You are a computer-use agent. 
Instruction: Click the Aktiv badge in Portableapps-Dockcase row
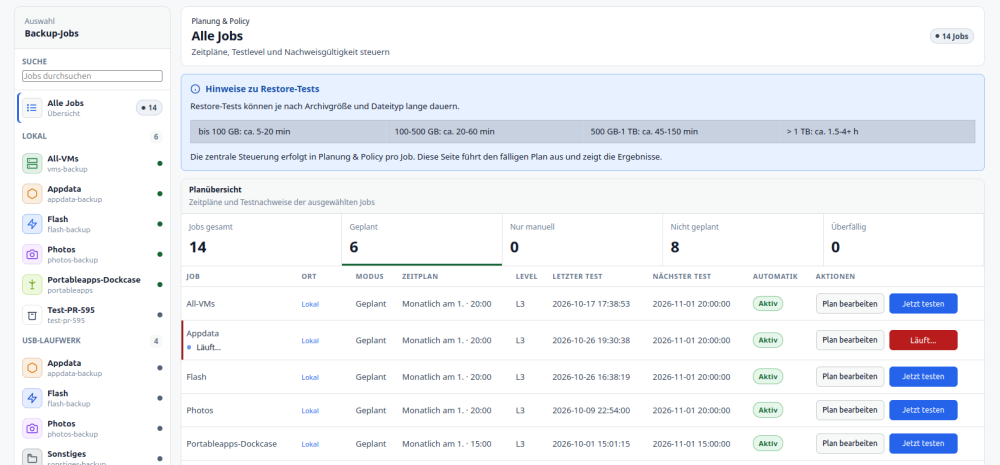tap(768, 443)
